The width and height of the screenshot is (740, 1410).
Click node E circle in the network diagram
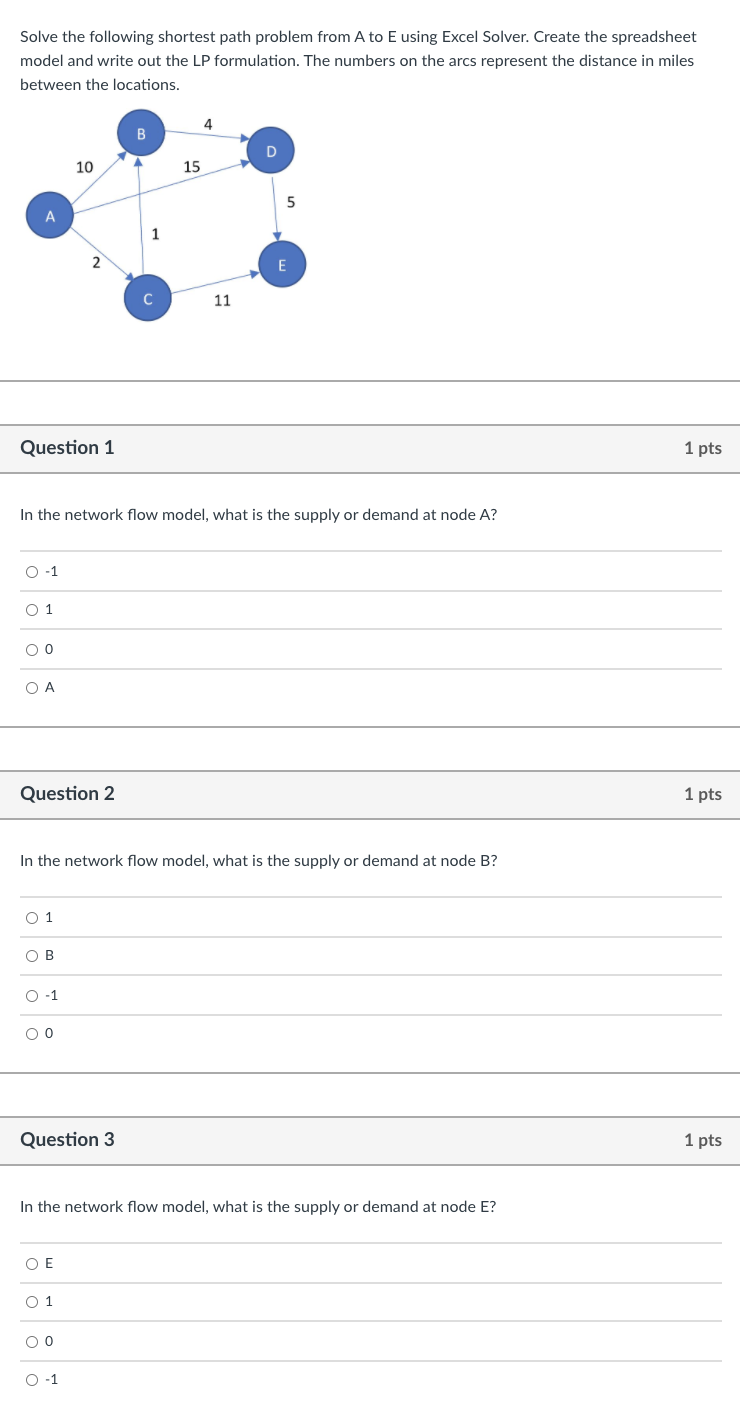coord(282,265)
